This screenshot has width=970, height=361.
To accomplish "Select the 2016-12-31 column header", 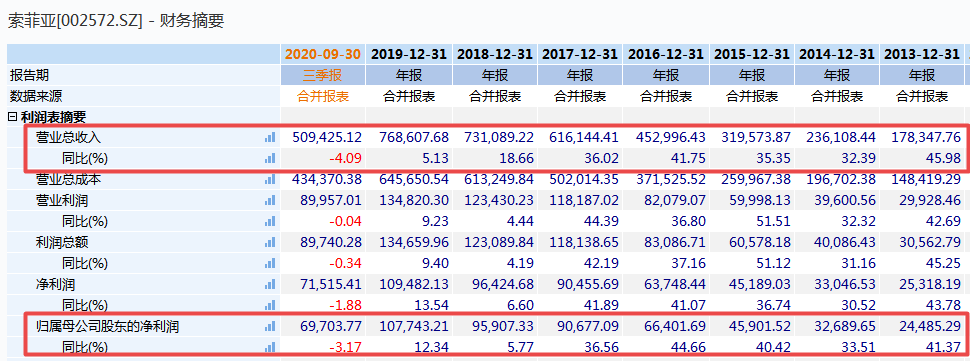I will pos(666,54).
